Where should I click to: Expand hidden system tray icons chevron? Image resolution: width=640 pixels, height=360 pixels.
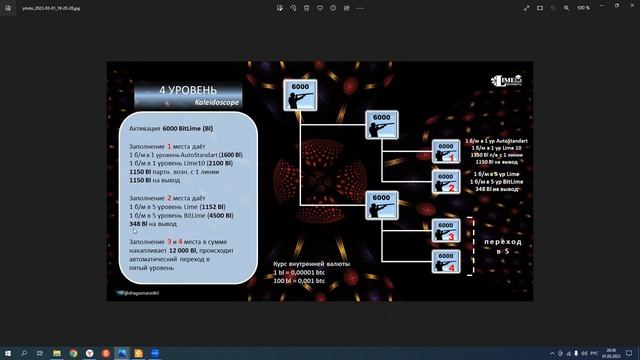click(x=552, y=353)
